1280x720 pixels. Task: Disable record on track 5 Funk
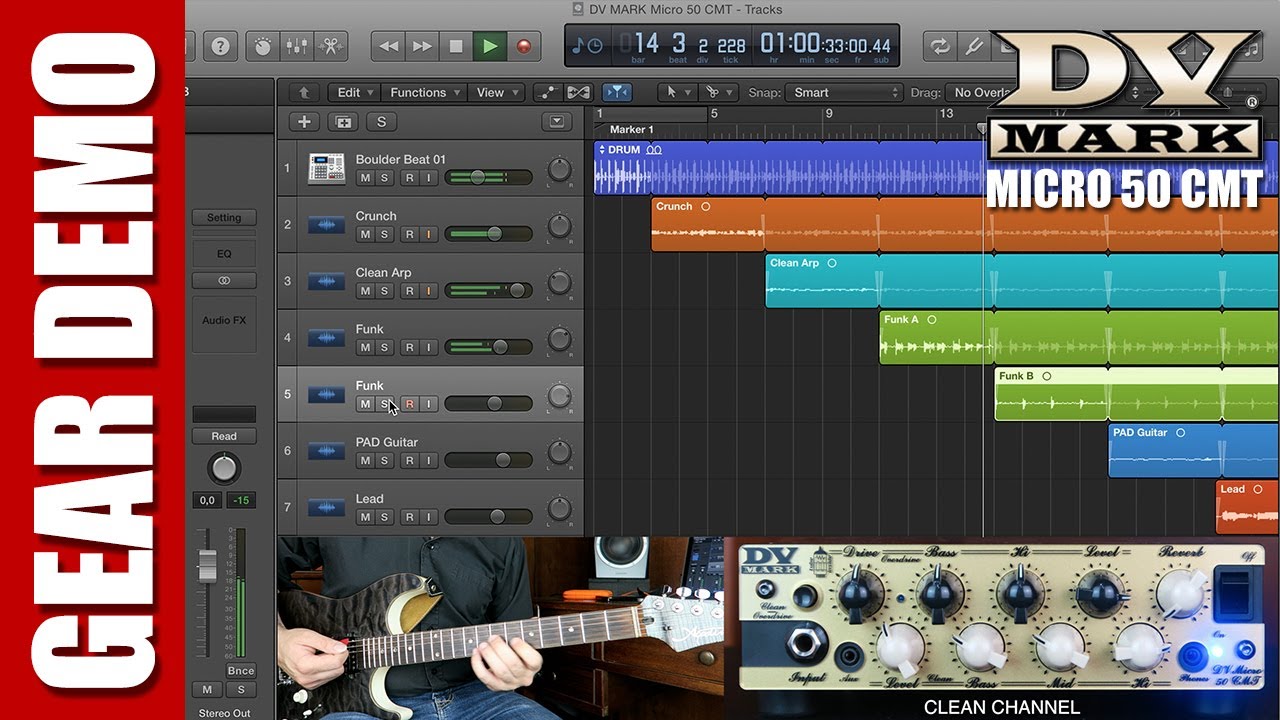click(409, 404)
